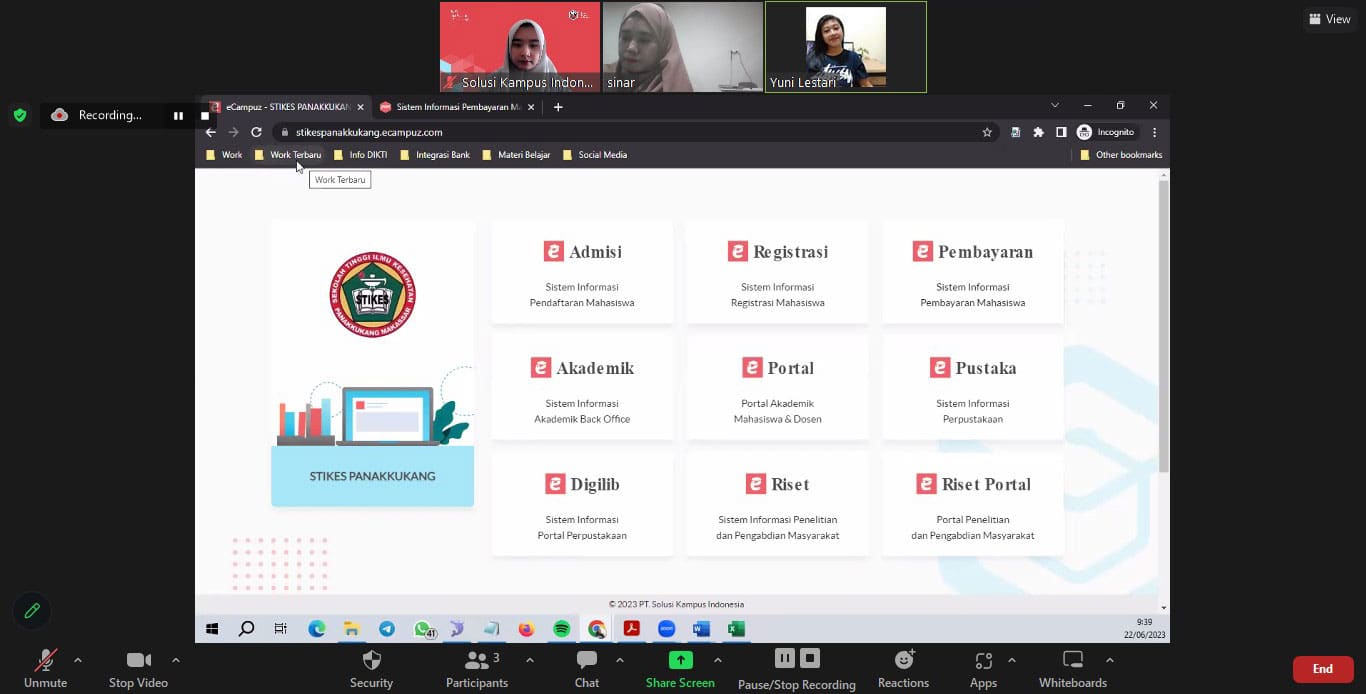Click the STIKES Panakkukang logo

(372, 294)
